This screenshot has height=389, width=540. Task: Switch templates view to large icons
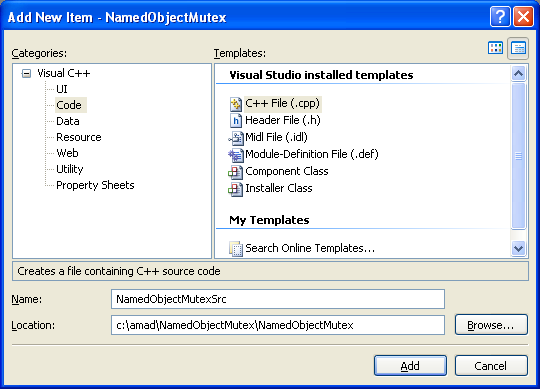tap(496, 48)
